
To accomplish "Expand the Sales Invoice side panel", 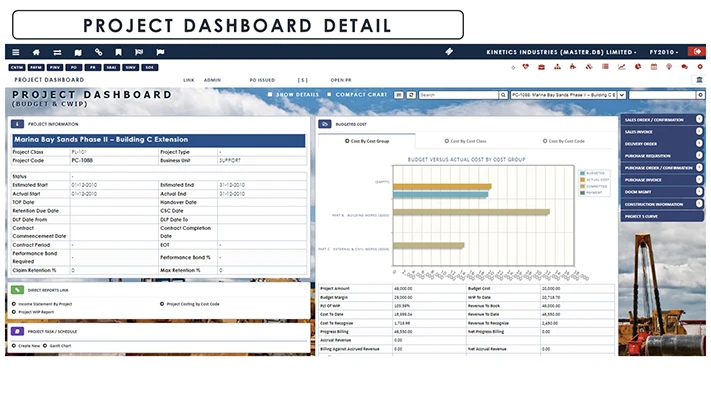I will [x=661, y=131].
